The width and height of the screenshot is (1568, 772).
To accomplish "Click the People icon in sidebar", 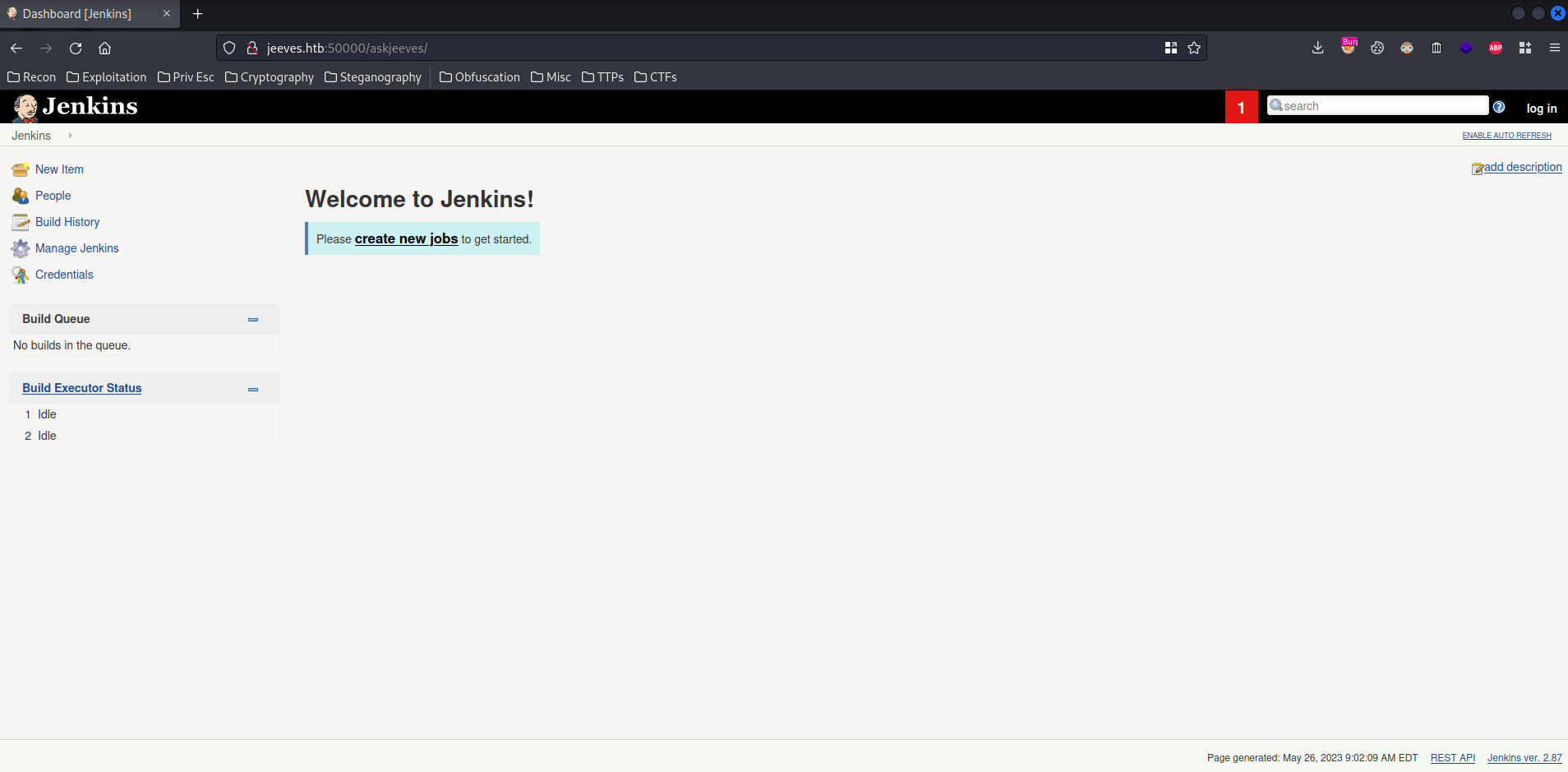I will pos(21,196).
